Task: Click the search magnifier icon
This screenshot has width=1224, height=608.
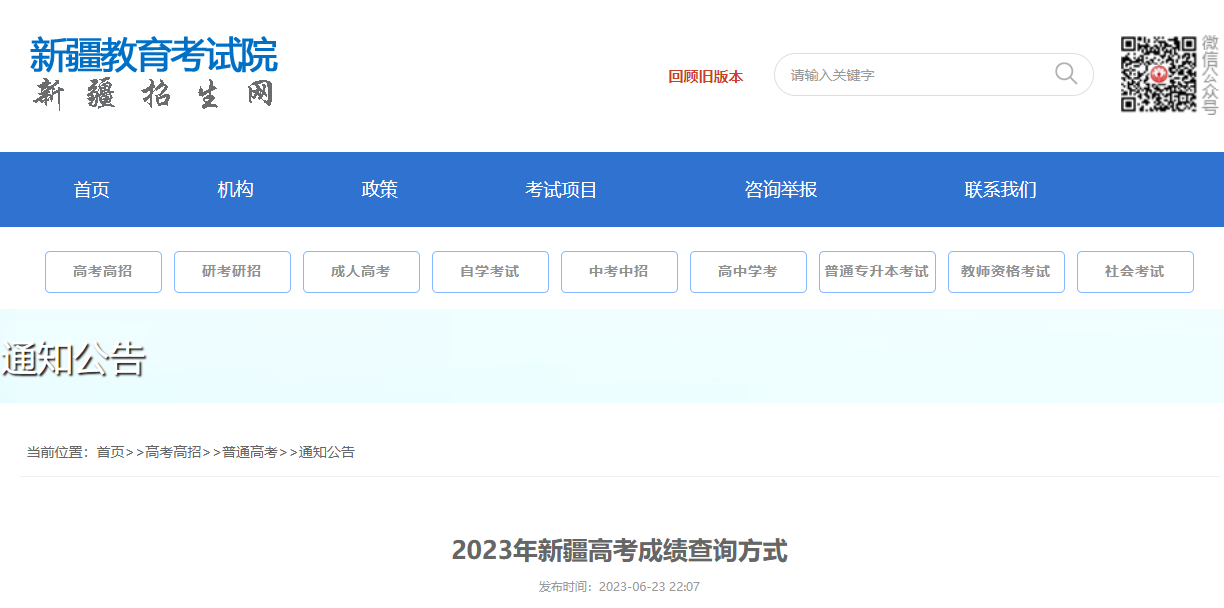Action: (x=1065, y=74)
